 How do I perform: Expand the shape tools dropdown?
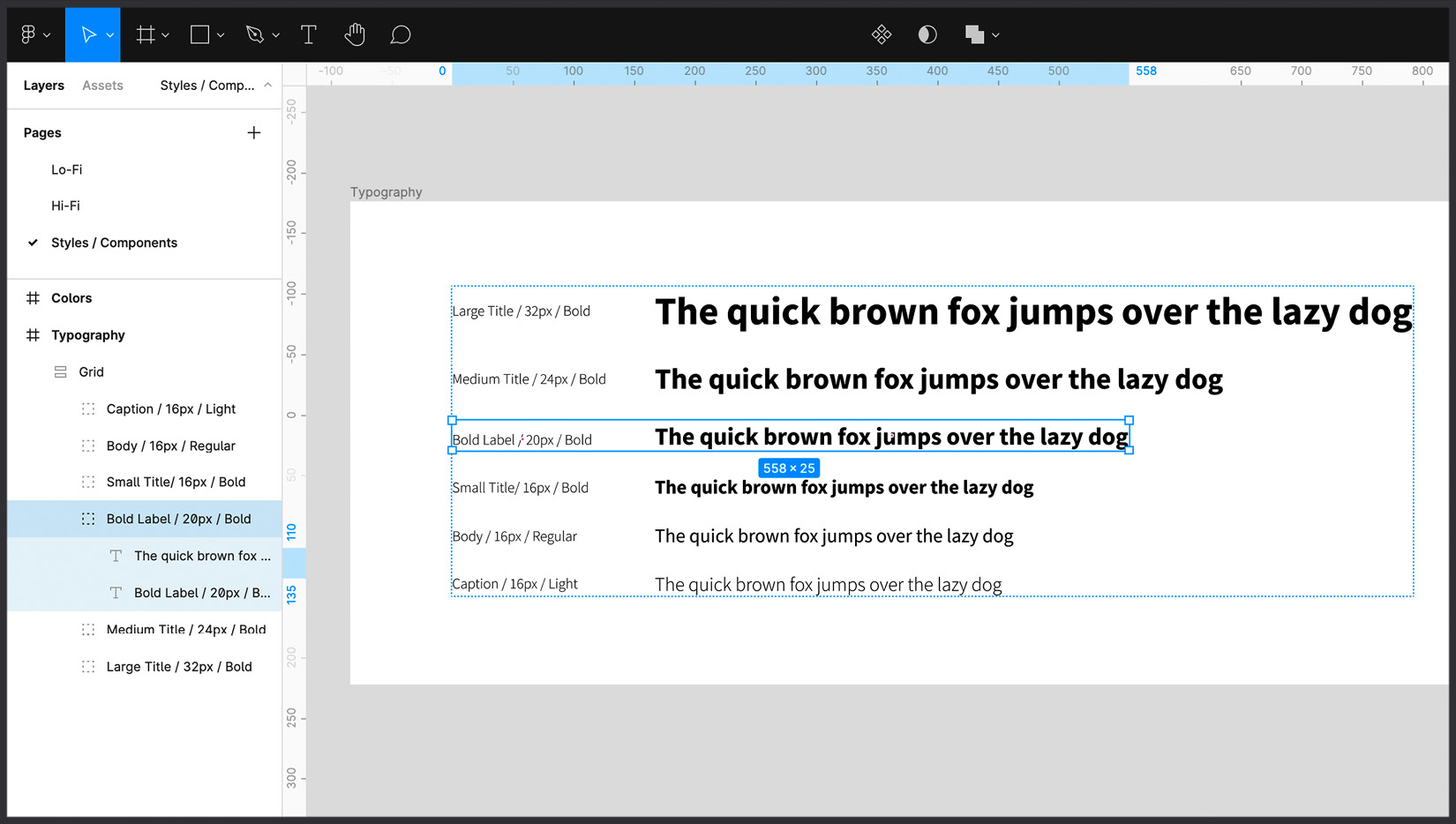pos(220,34)
